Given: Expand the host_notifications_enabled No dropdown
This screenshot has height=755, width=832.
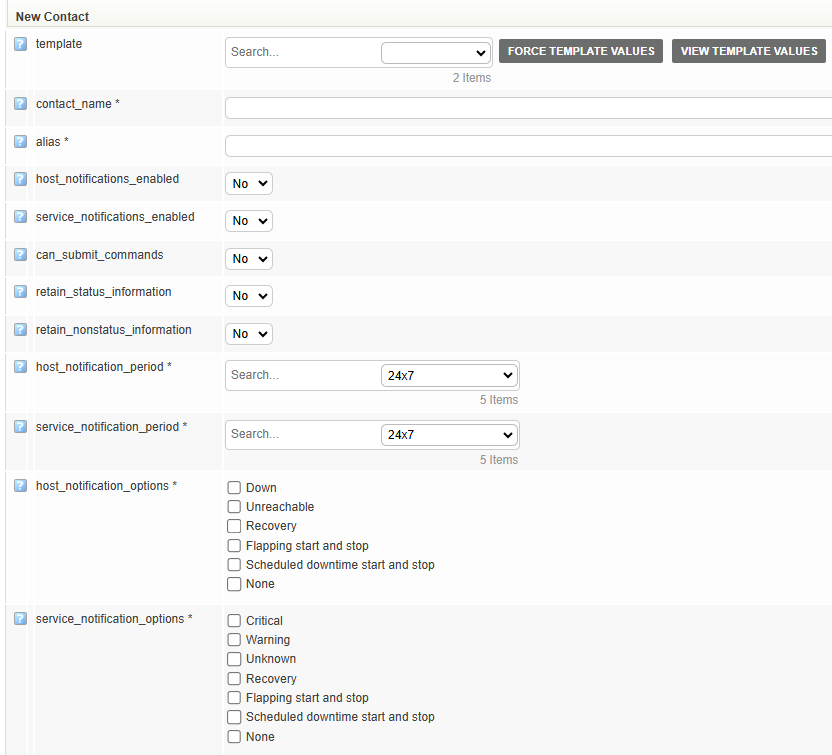Looking at the screenshot, I should click(249, 184).
